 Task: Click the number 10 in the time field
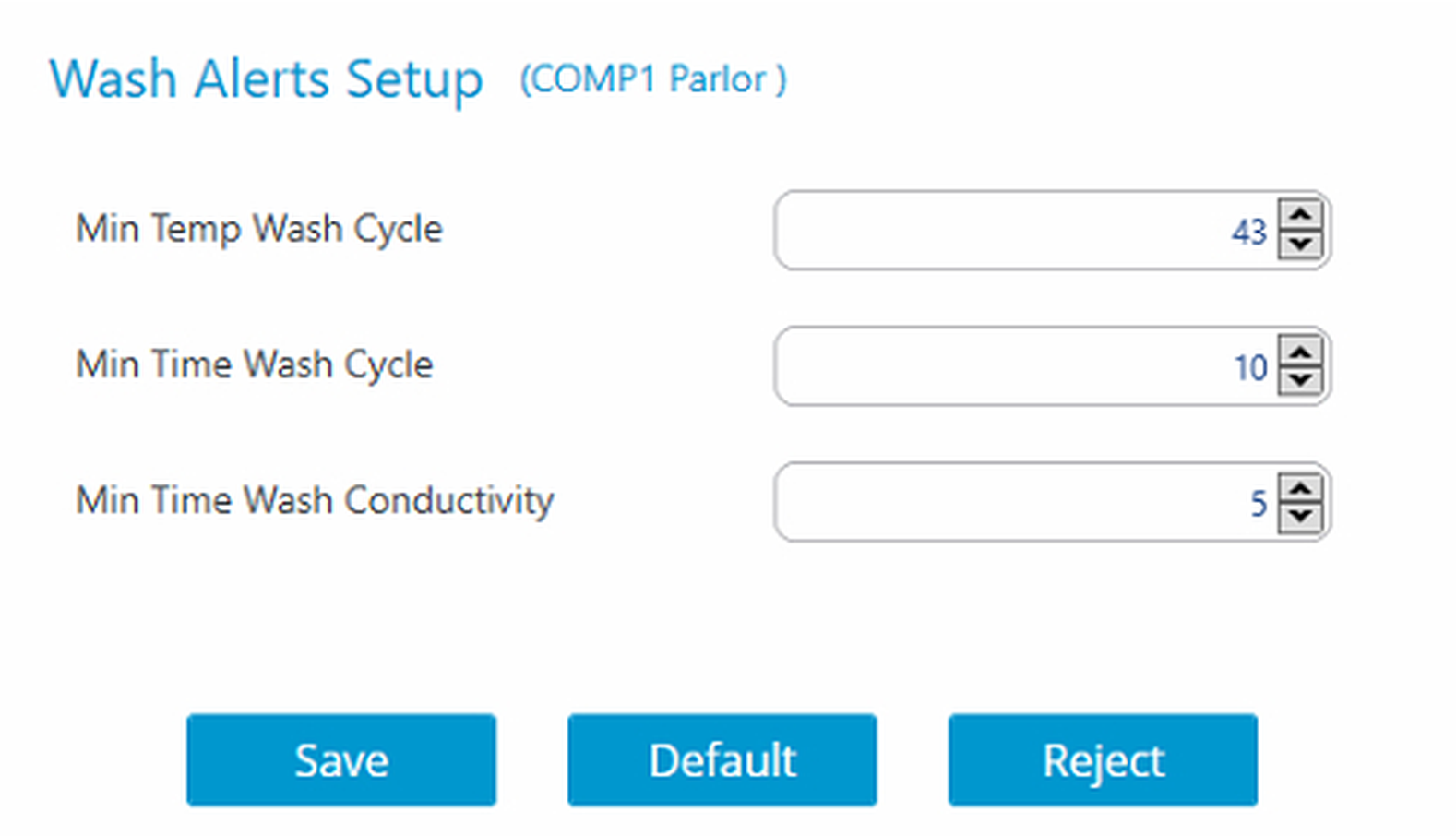pyautogui.click(x=1250, y=367)
